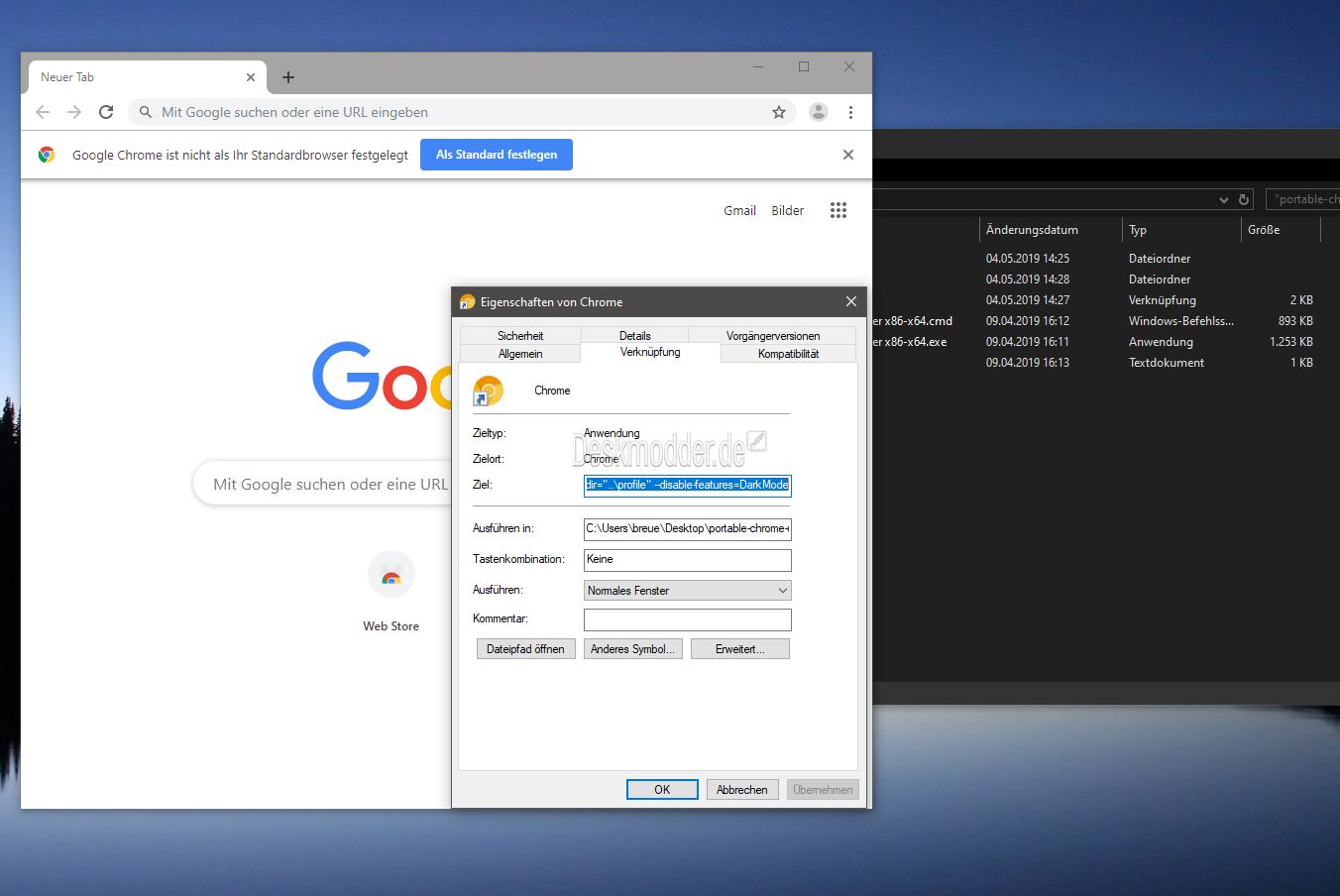Open the Google apps grid
Screen dimensions: 1340x896
pyautogui.click(x=838, y=210)
